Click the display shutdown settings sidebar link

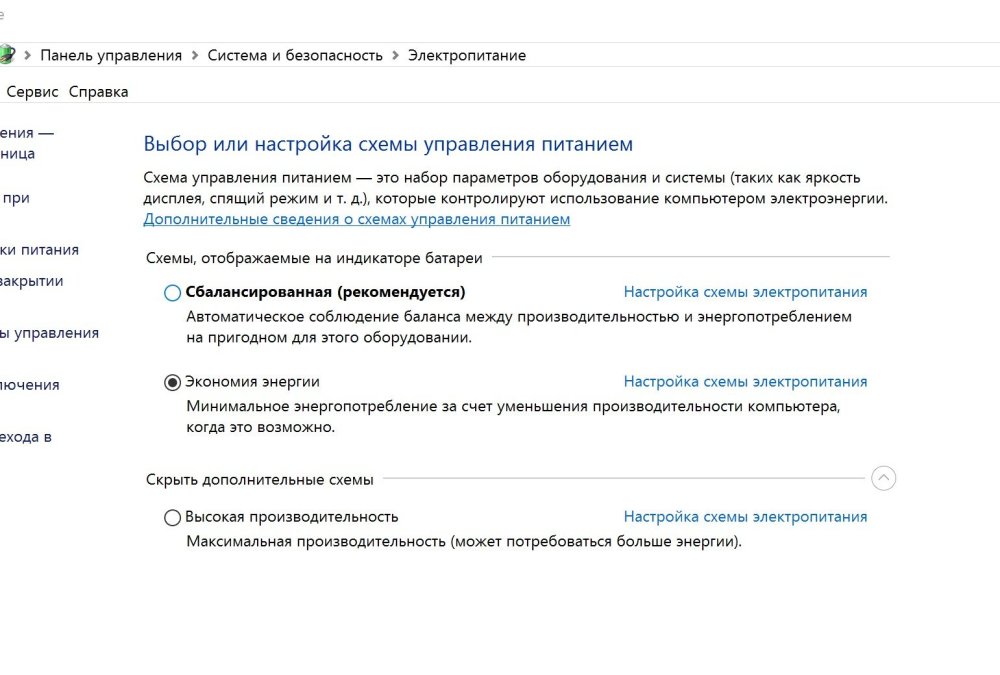tap(30, 384)
